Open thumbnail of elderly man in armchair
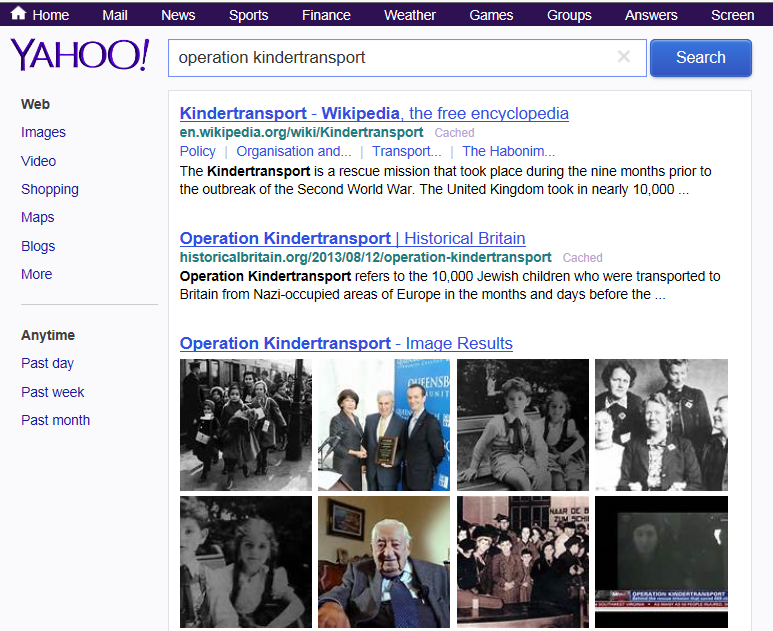Screen dimensions: 773x631 (x=382, y=562)
